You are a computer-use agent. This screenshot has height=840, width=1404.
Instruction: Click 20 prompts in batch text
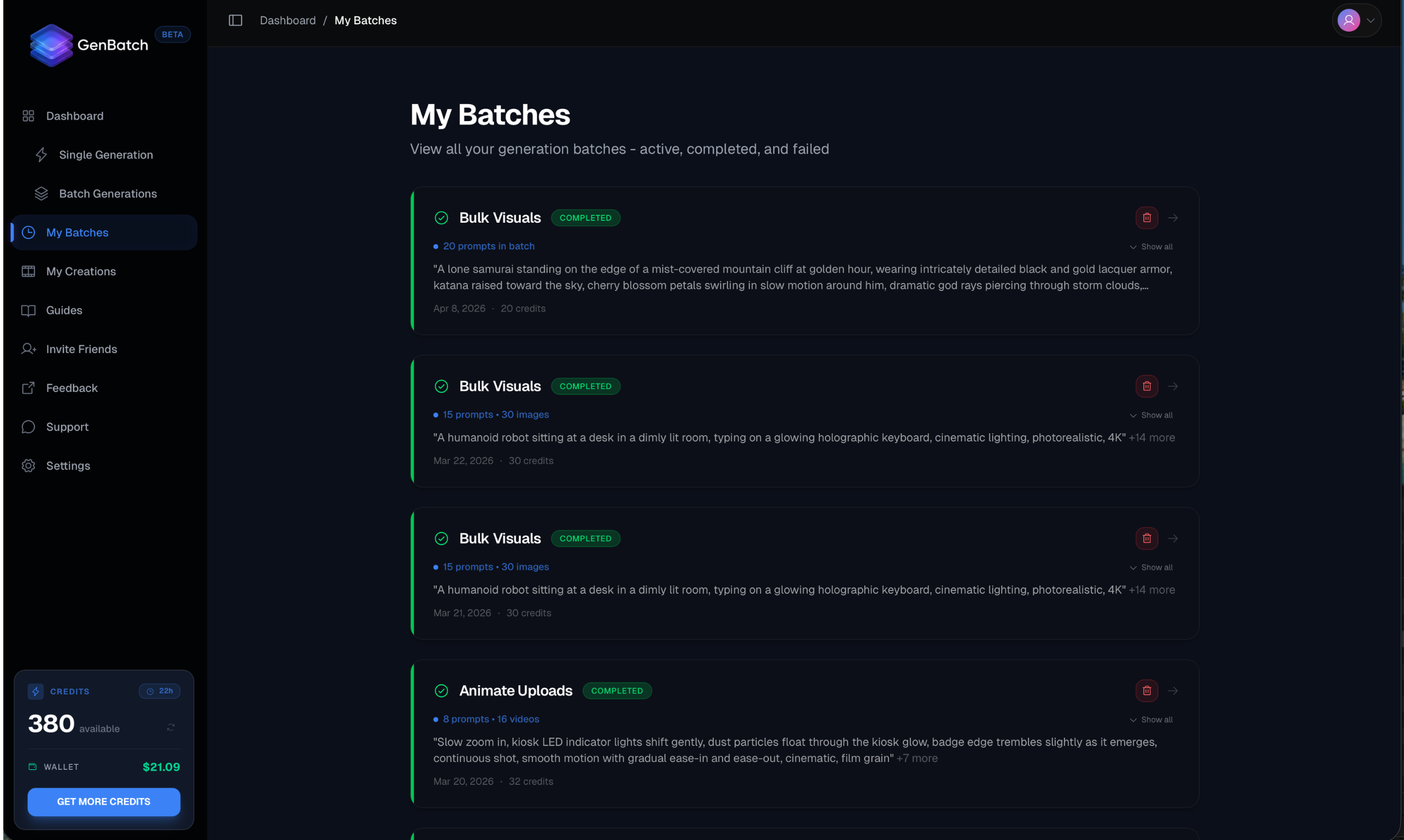[489, 246]
